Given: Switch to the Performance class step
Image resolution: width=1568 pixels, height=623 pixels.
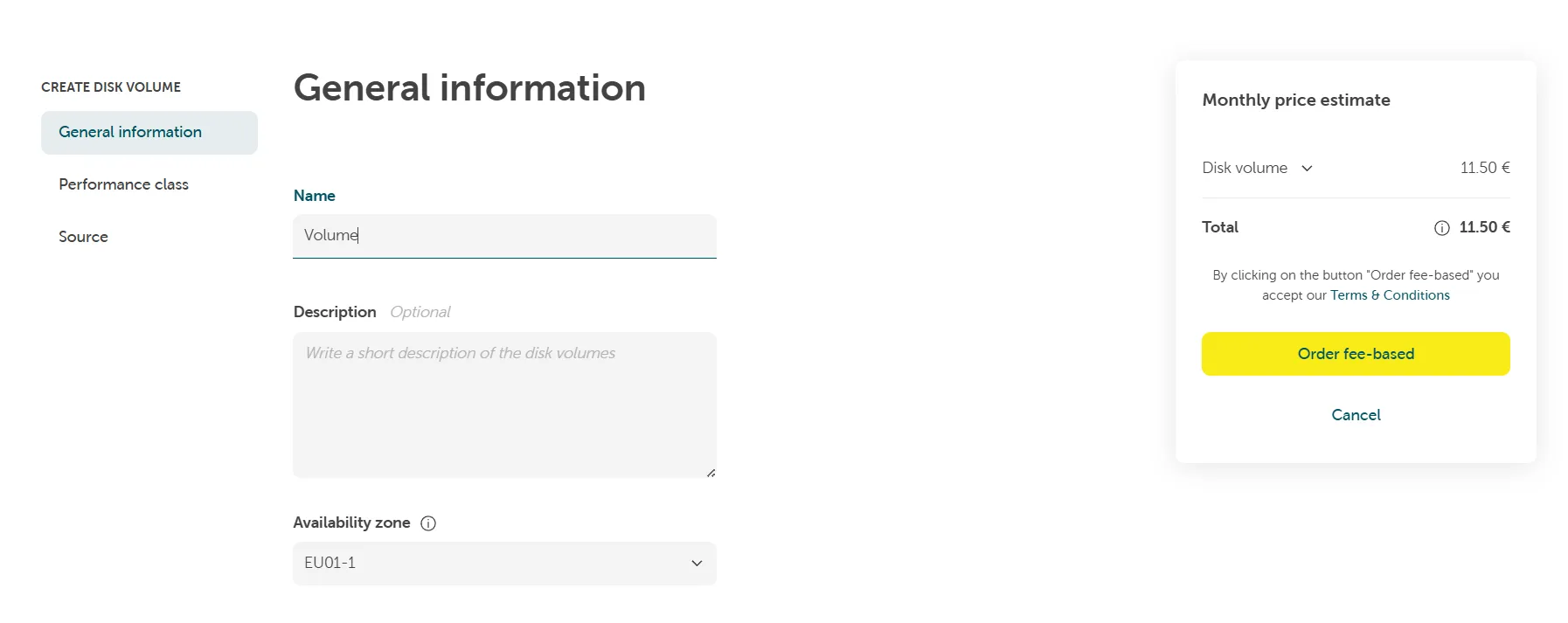Looking at the screenshot, I should click(x=123, y=184).
